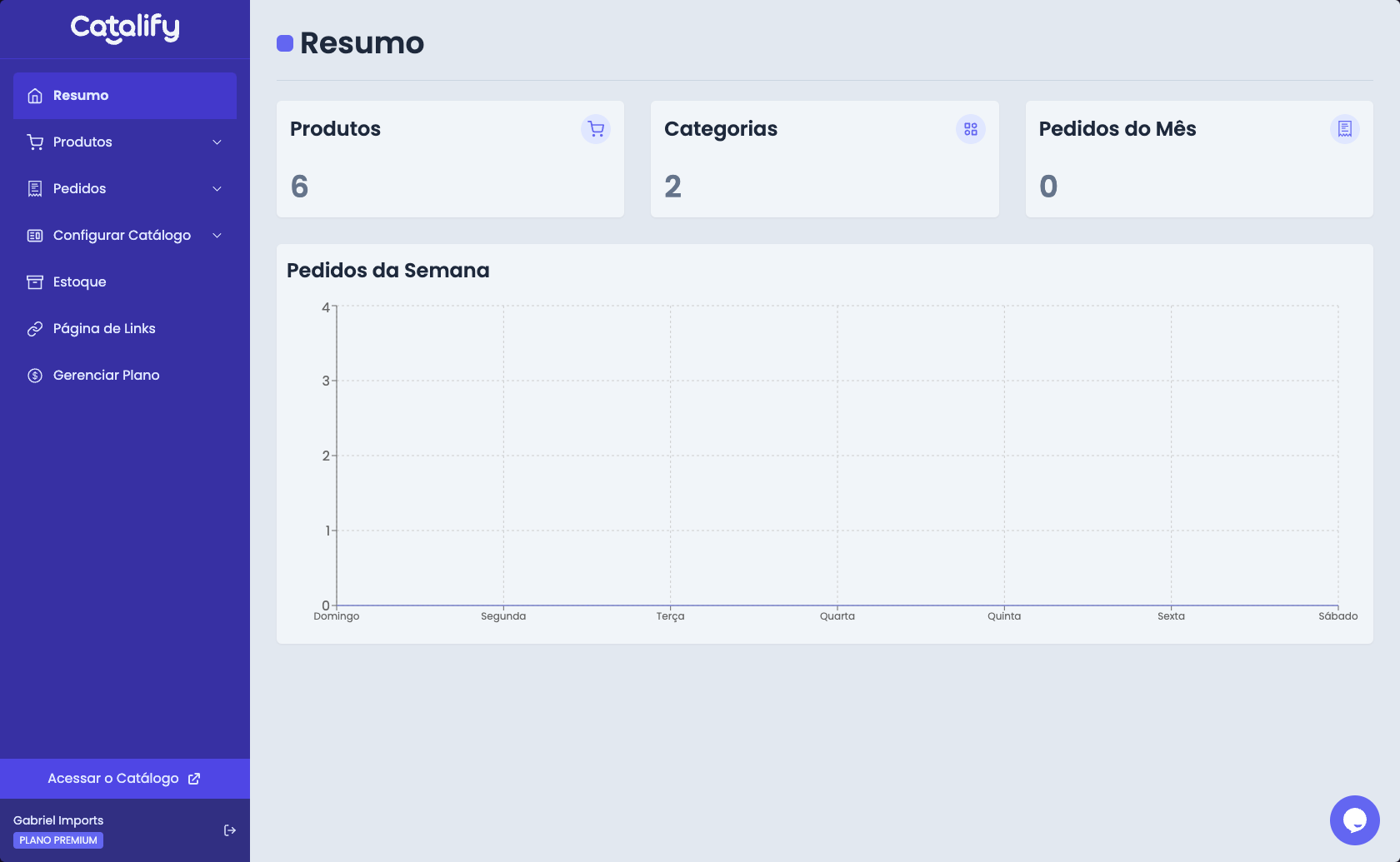Open the Estoque menu item
The height and width of the screenshot is (862, 1400).
[x=80, y=282]
